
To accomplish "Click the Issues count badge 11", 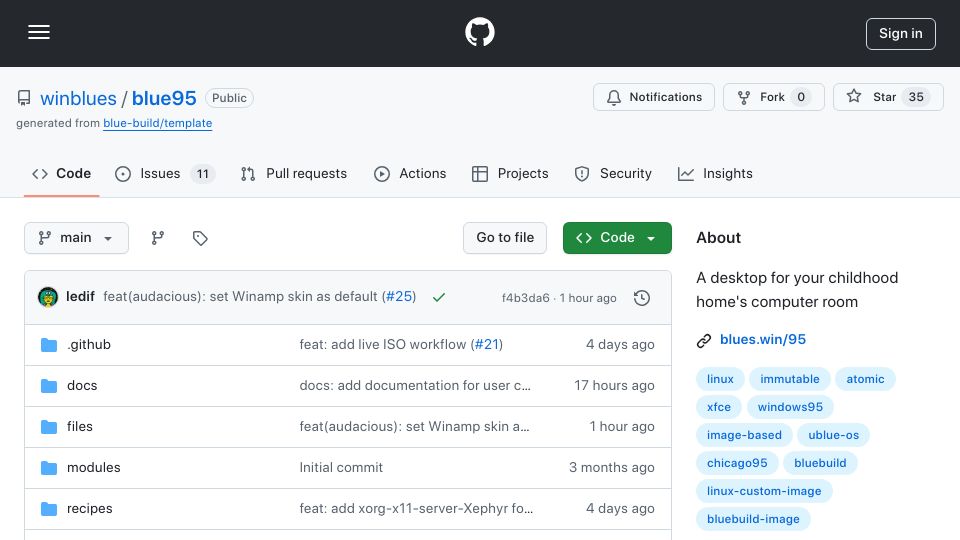I will [x=203, y=174].
